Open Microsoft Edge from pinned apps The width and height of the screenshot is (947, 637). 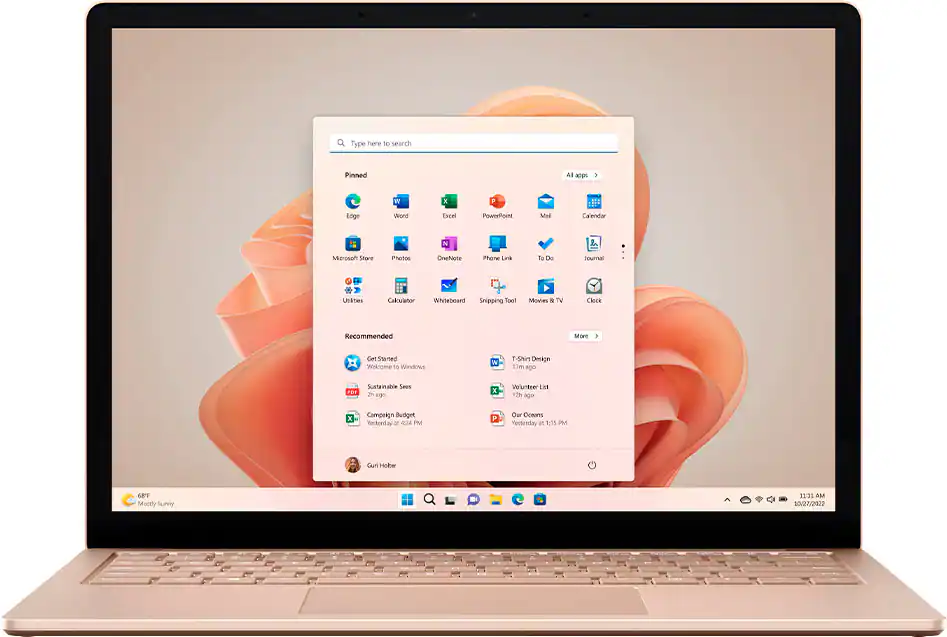pos(353,202)
